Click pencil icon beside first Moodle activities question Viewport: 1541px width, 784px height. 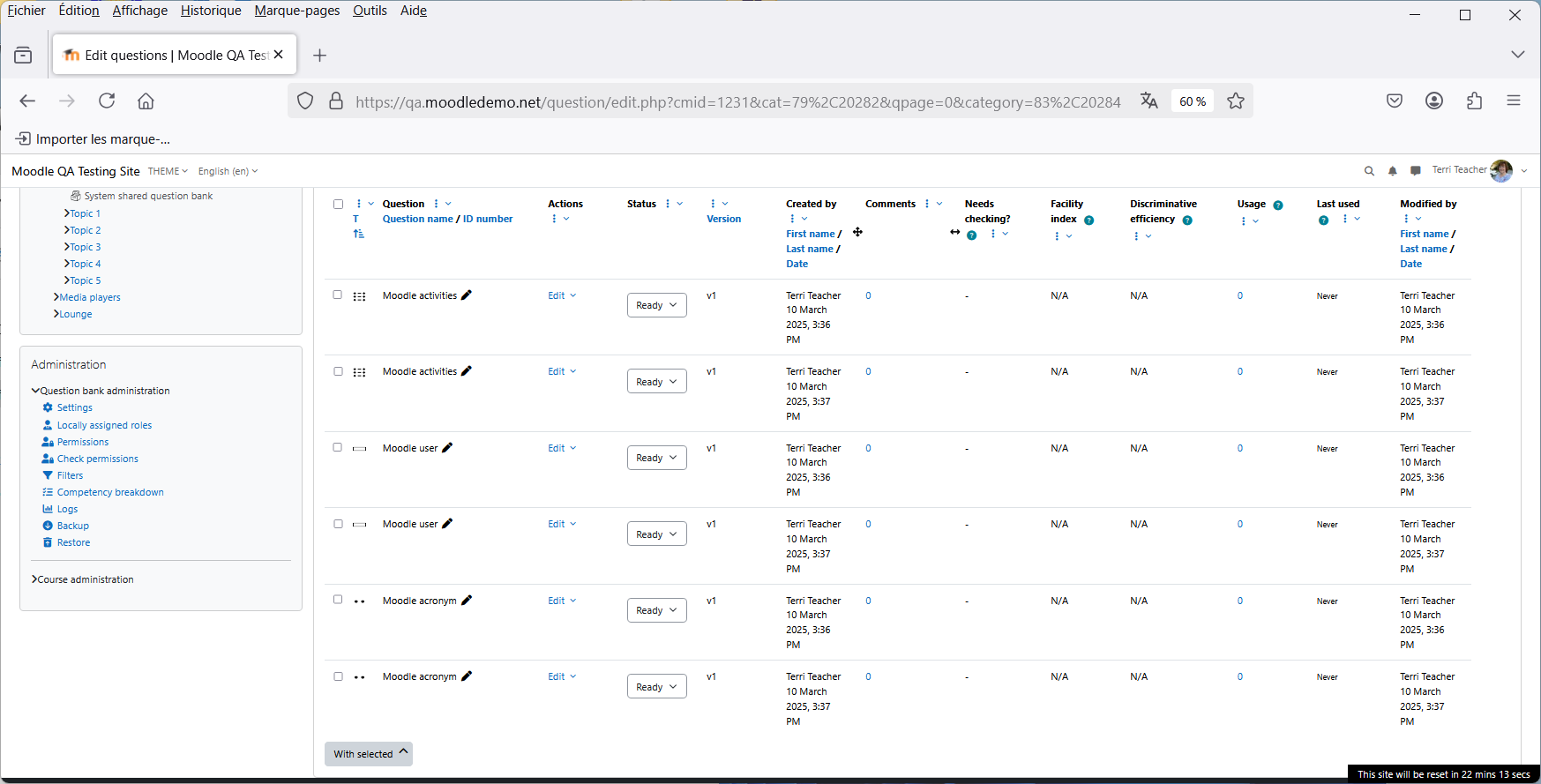point(467,295)
